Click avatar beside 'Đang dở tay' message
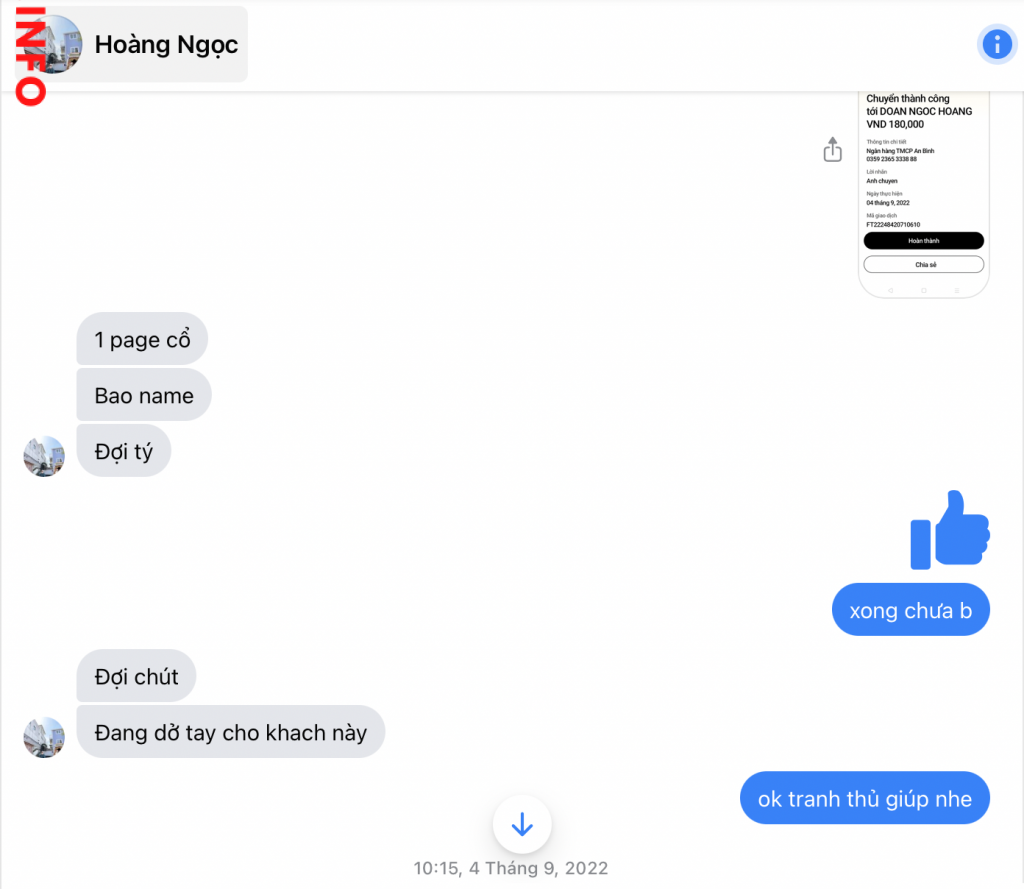Image resolution: width=1024 pixels, height=889 pixels. pyautogui.click(x=44, y=737)
